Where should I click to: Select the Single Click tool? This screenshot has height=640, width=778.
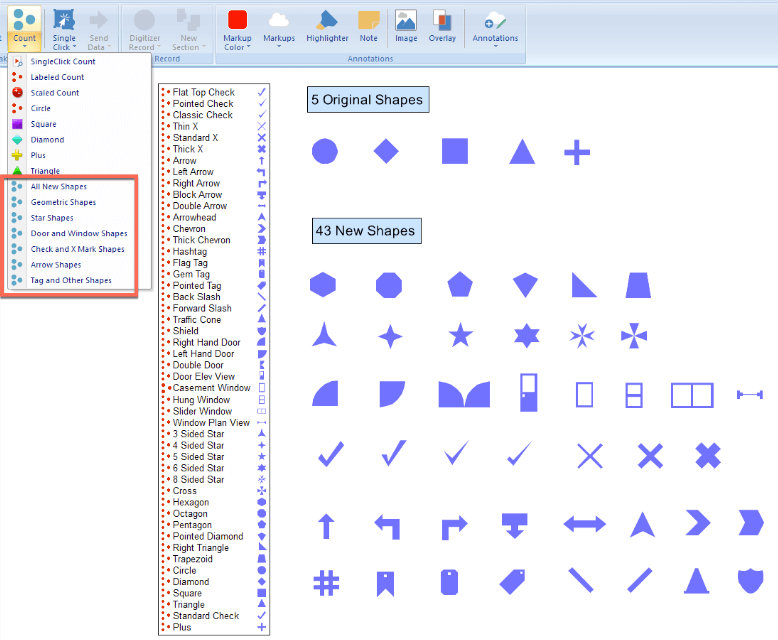[x=64, y=28]
